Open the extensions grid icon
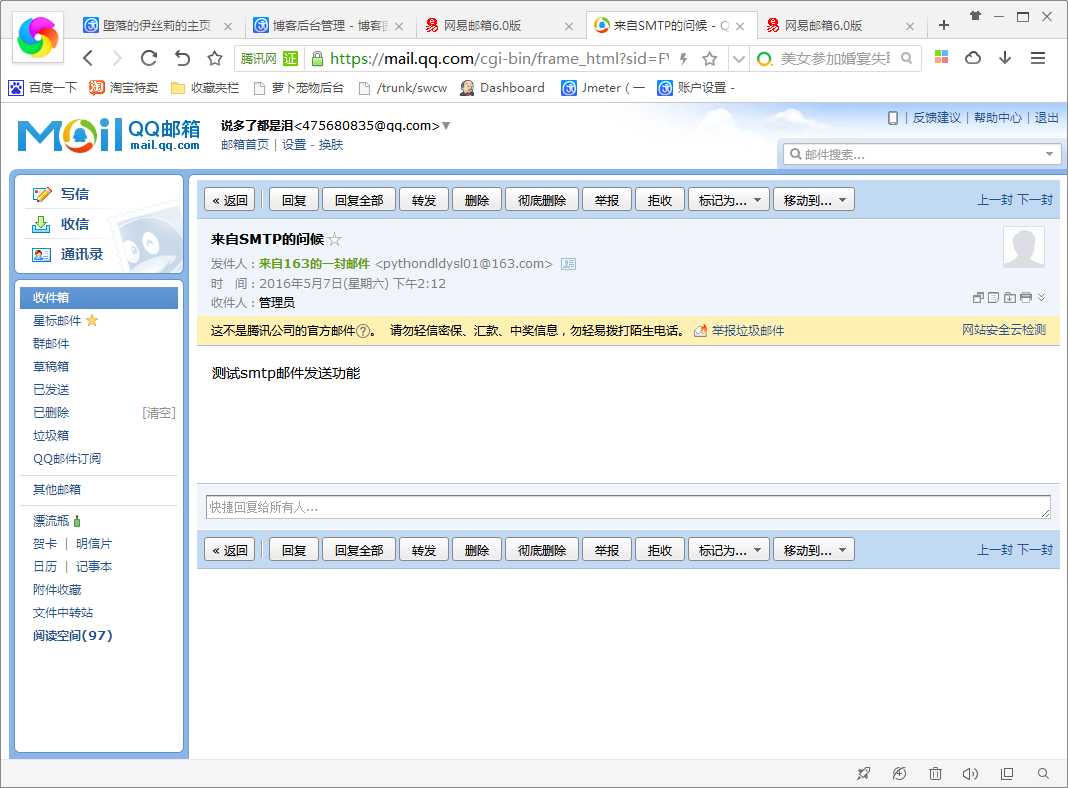The height and width of the screenshot is (788, 1068). 941,58
